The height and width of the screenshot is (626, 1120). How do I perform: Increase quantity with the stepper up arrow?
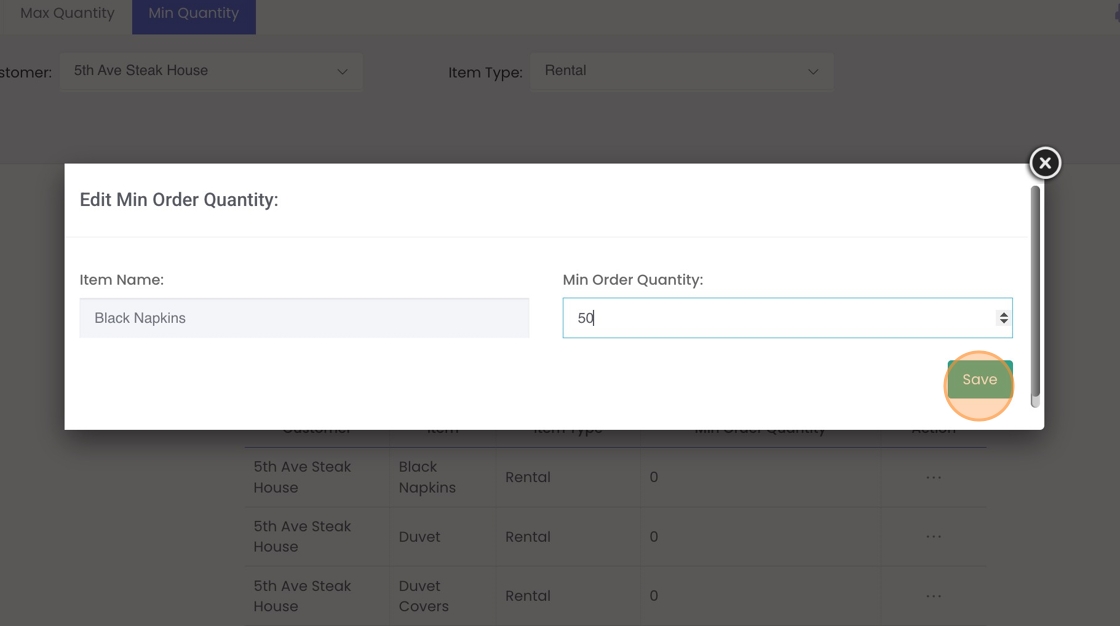tap(1003, 314)
